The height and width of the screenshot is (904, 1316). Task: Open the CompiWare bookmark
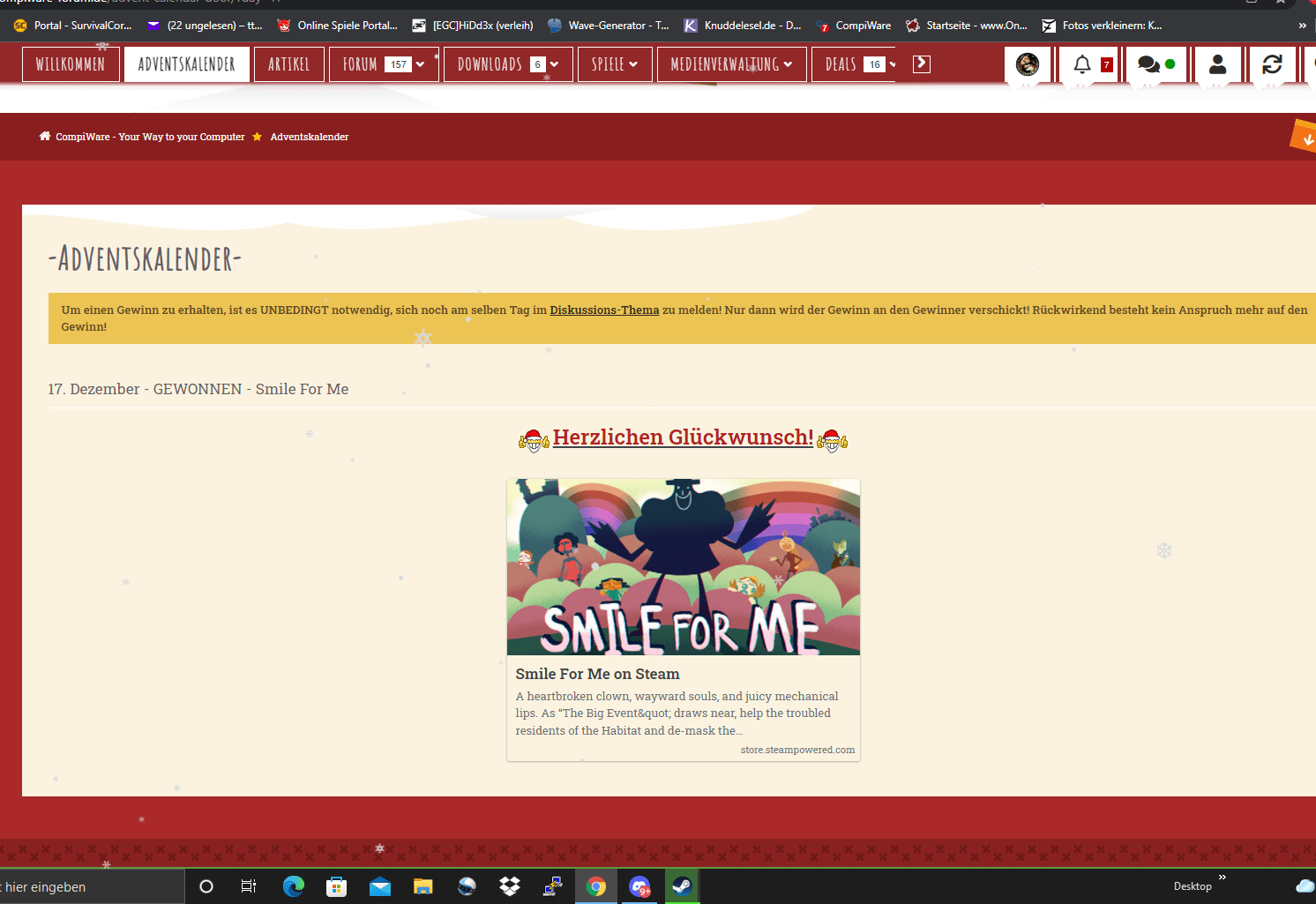(x=854, y=26)
